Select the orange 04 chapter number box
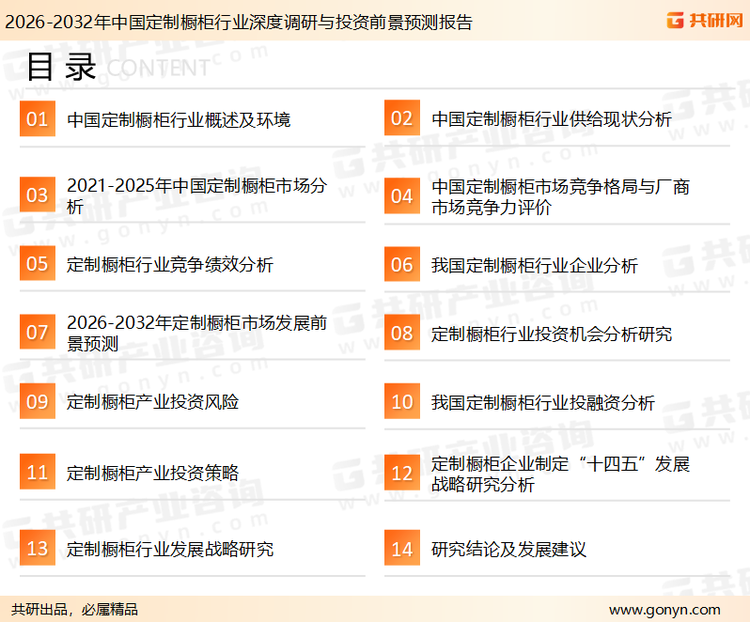This screenshot has height=622, width=750. coord(402,196)
